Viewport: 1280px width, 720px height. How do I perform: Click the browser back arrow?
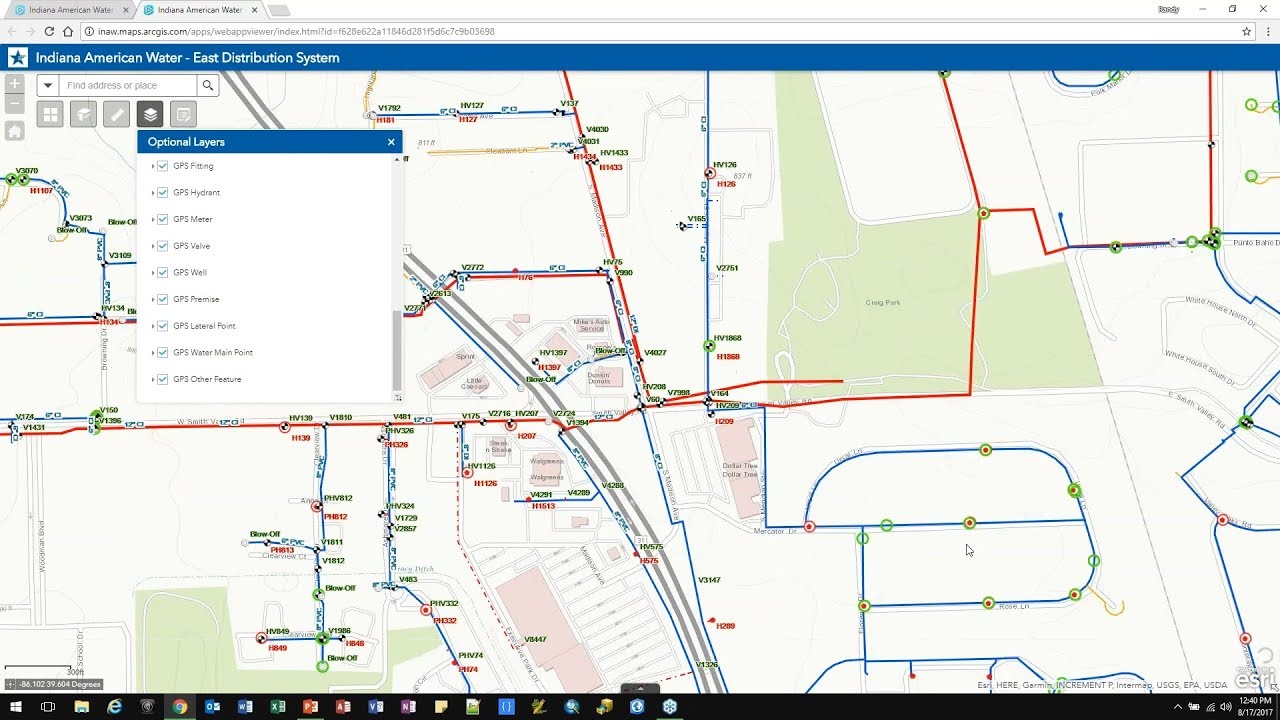(11, 31)
